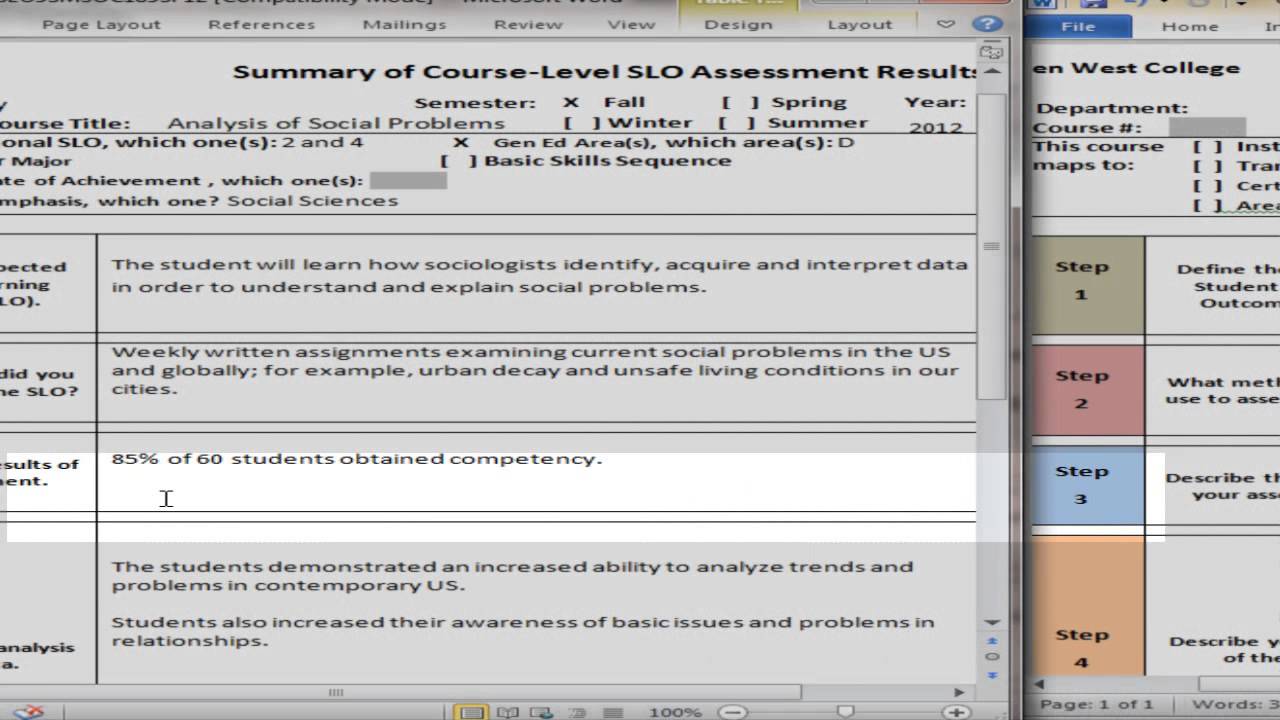Switch to Full Screen Reading view

click(x=508, y=712)
